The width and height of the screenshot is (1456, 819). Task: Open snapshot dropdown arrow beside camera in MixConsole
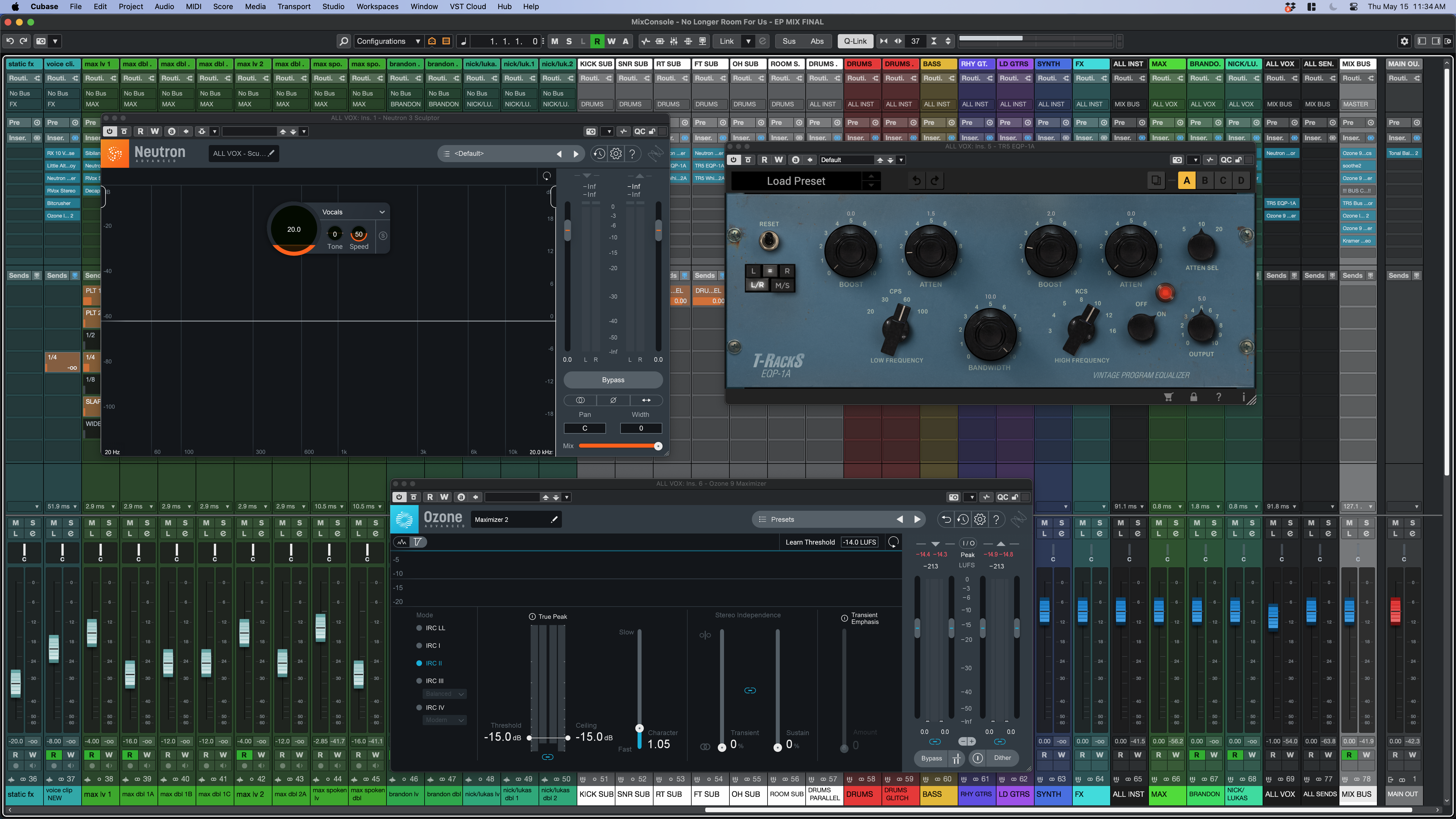pos(55,41)
